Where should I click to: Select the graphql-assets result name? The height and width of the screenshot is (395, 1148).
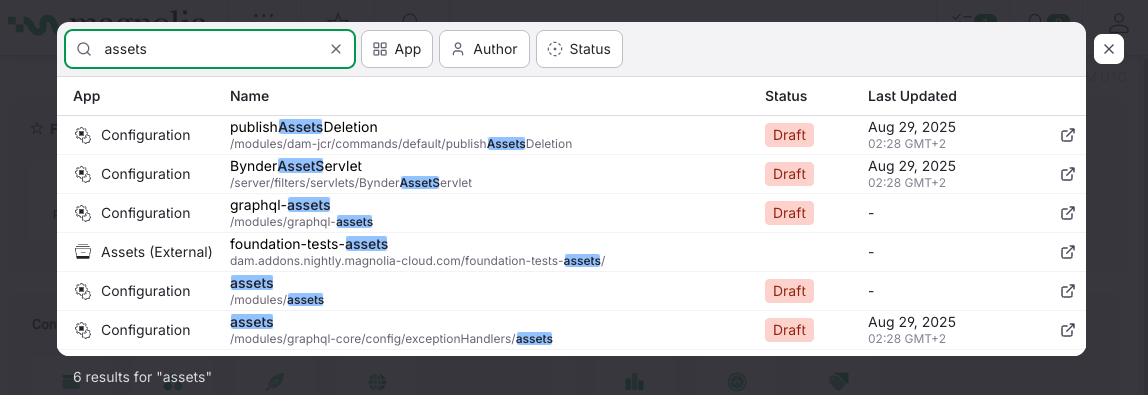point(280,205)
